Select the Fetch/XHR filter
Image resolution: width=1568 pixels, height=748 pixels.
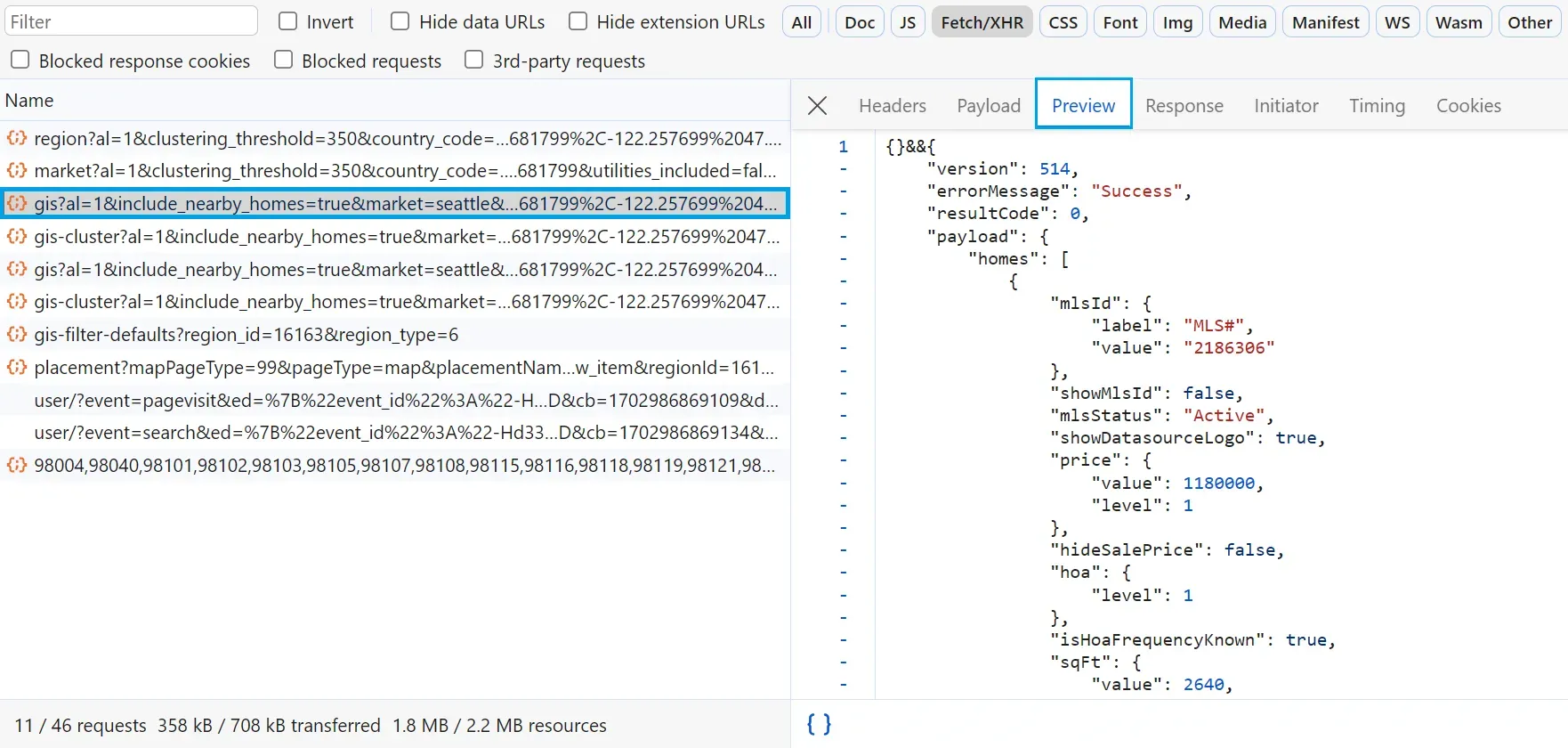[x=982, y=22]
